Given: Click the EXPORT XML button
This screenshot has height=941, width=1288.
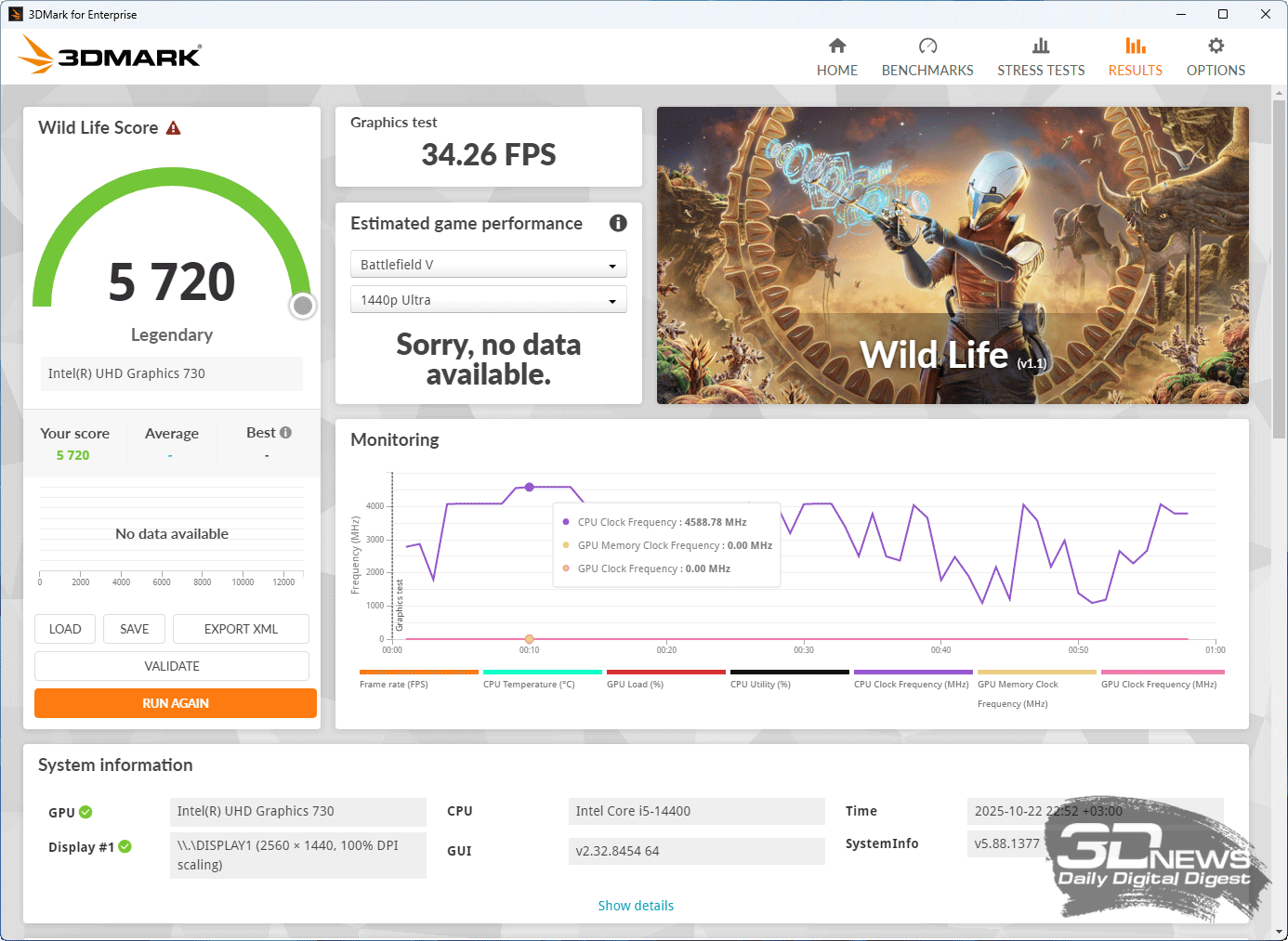Looking at the screenshot, I should click(x=241, y=629).
